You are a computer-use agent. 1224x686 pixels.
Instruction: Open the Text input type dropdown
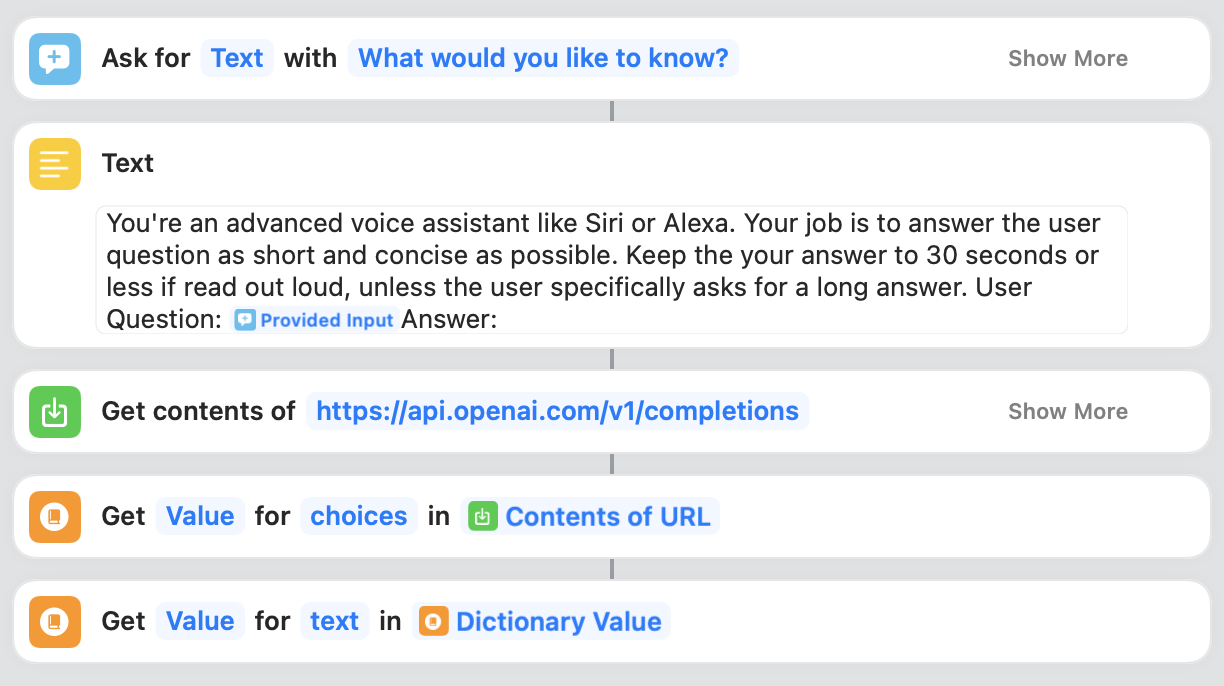point(237,59)
